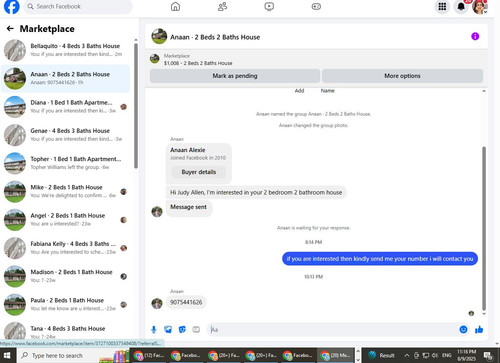Open the Mike 2 Beds 1 Bath conversation

[65, 191]
